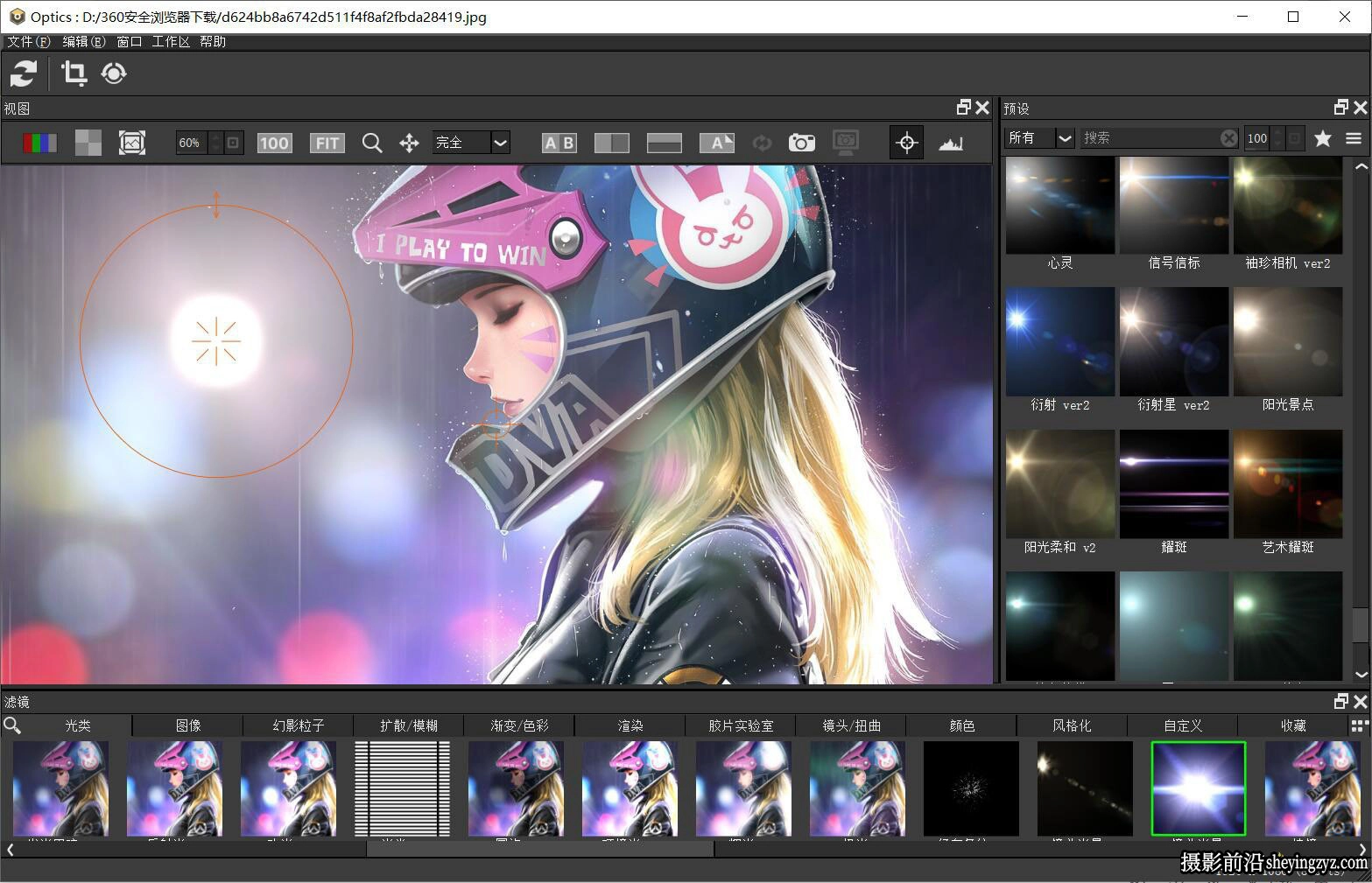
Task: Select the 心灵 preset thumbnail
Action: tap(1060, 206)
